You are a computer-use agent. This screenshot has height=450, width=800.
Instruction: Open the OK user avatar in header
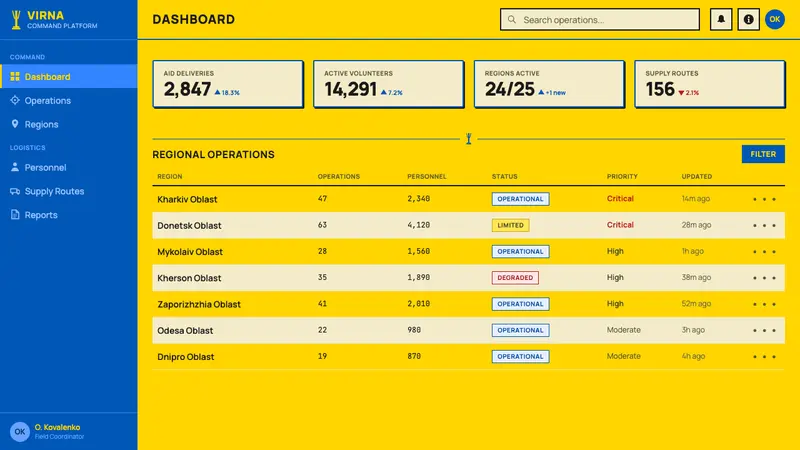[x=774, y=19]
